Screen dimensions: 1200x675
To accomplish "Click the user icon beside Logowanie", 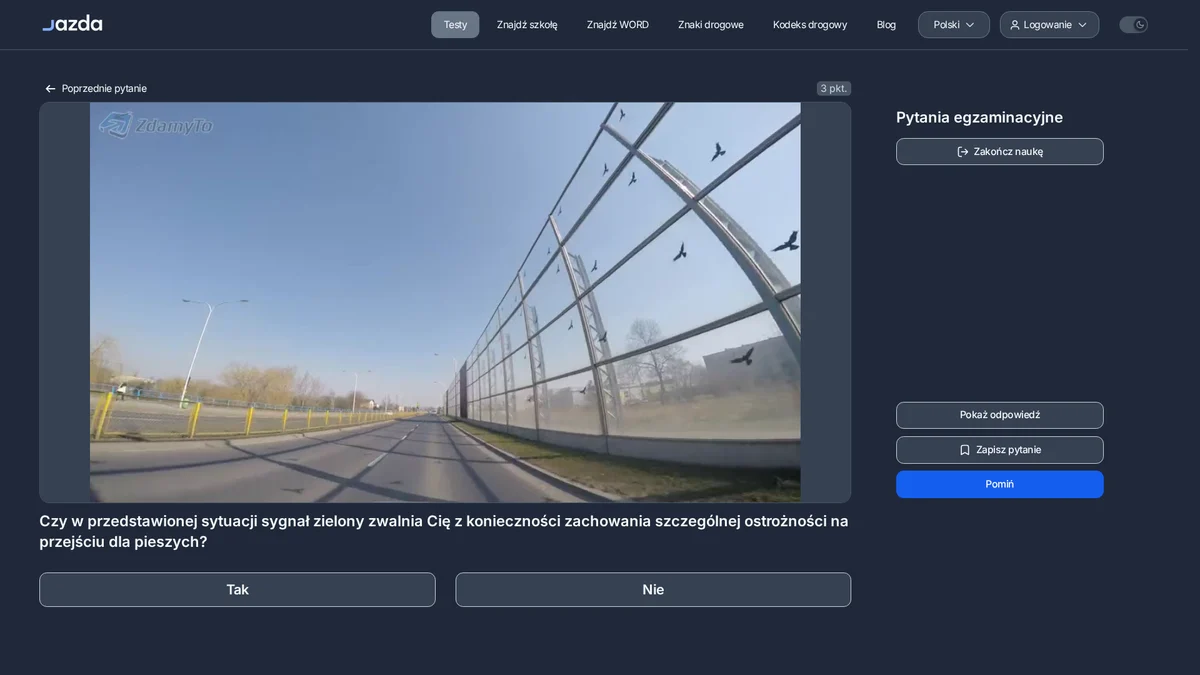I will (1015, 25).
